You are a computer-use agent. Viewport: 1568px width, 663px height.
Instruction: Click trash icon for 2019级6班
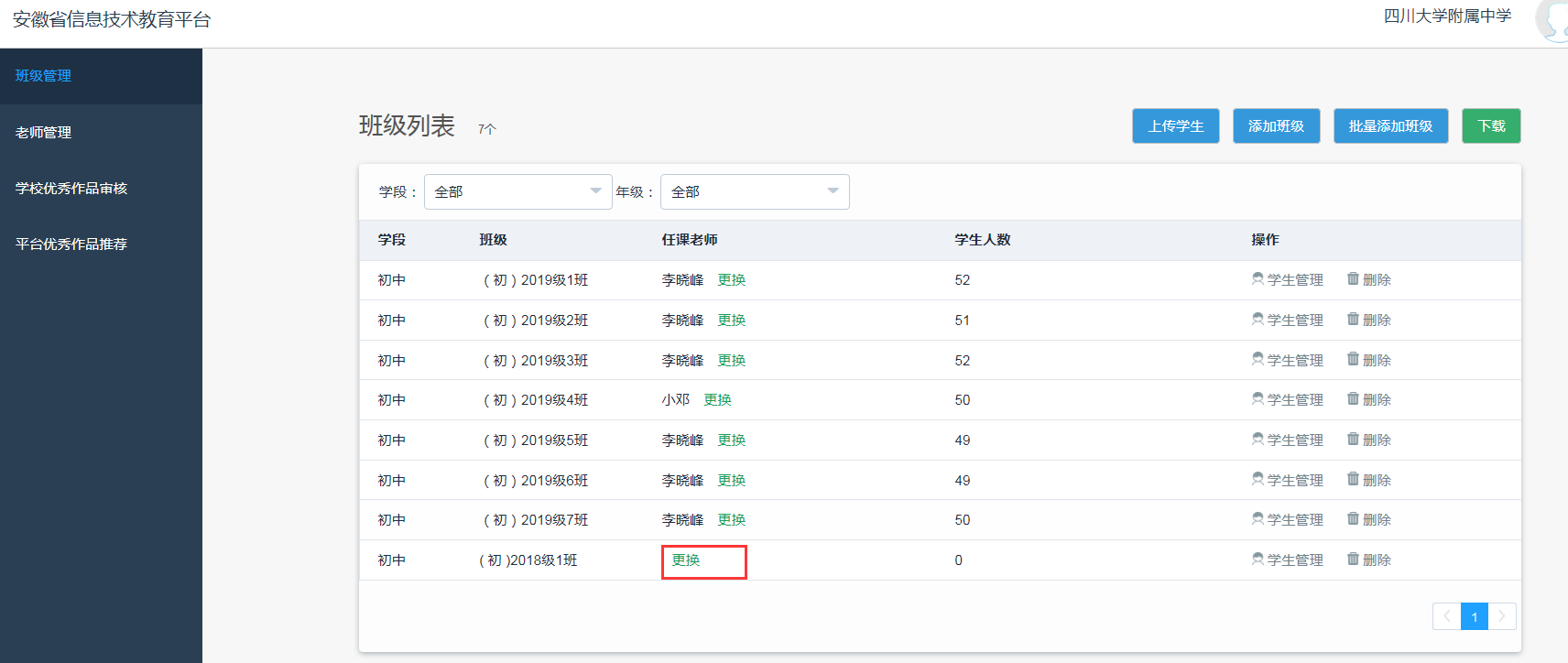click(1353, 480)
